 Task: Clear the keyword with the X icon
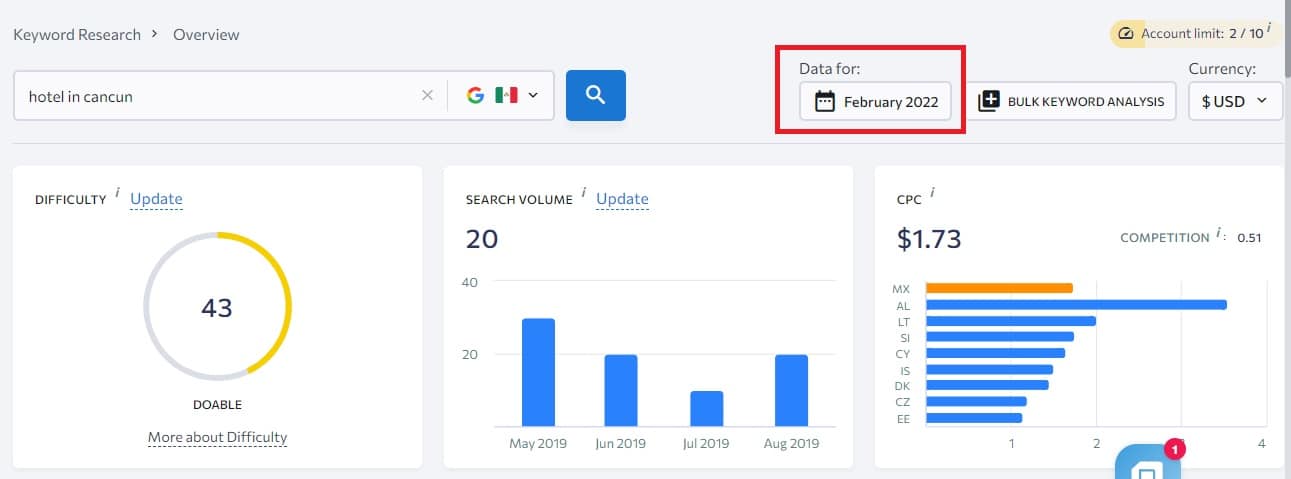pyautogui.click(x=427, y=96)
